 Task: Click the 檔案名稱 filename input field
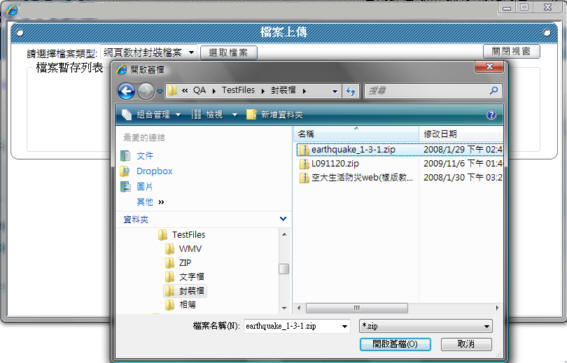coord(291,326)
